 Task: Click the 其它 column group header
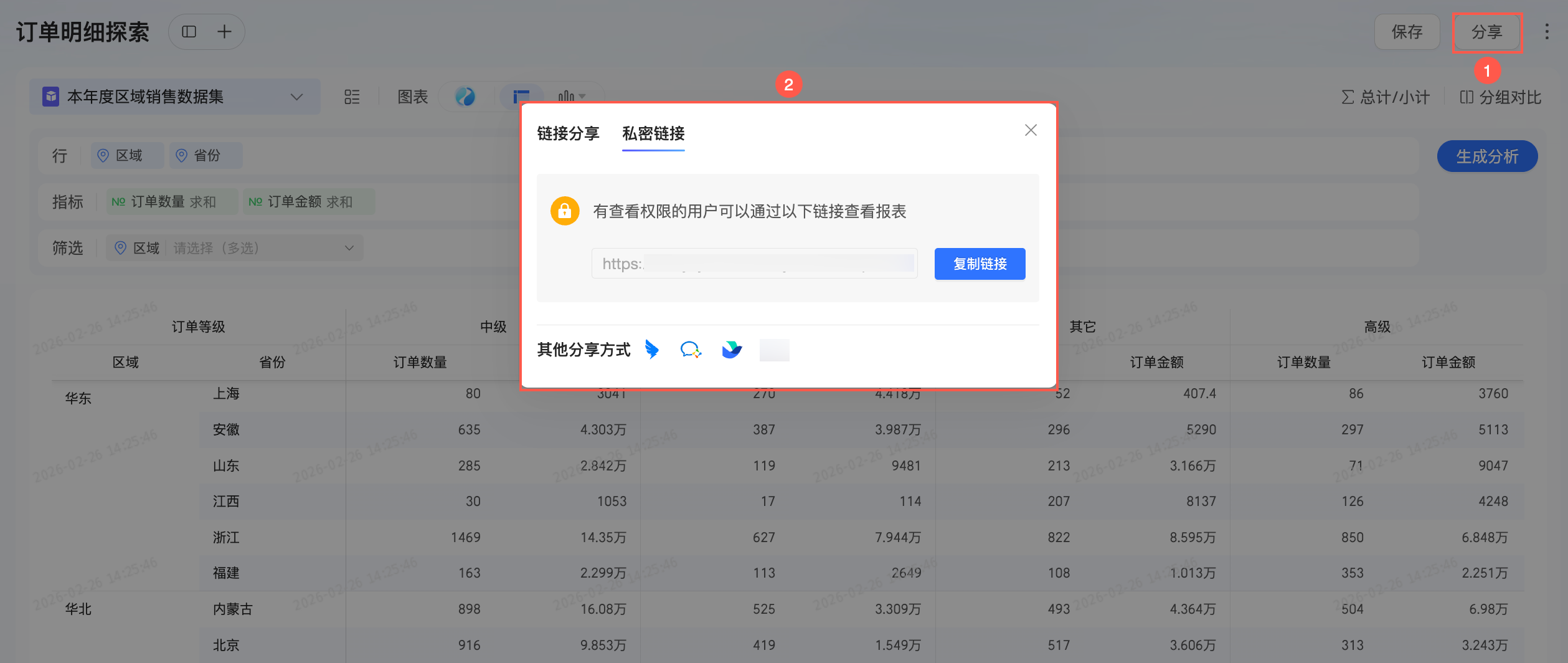[1082, 327]
